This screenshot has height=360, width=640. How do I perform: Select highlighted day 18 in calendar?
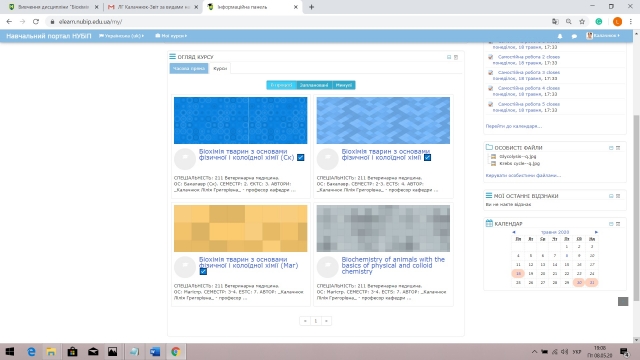coord(518,273)
